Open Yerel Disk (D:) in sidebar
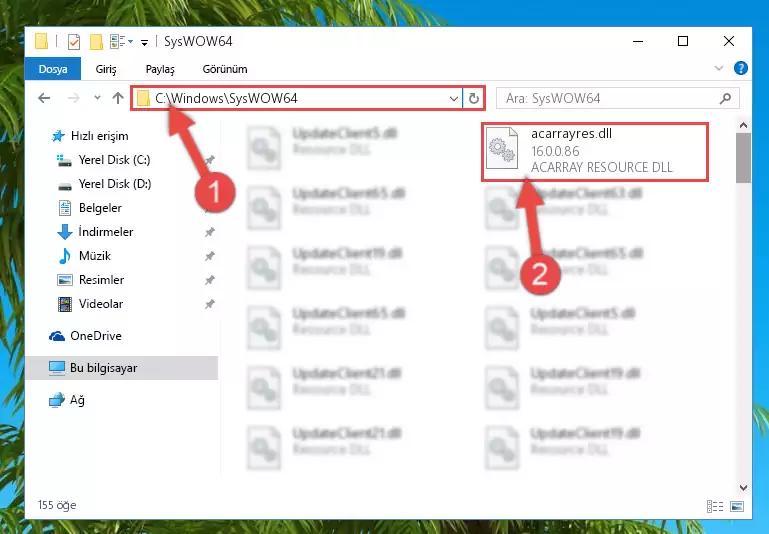 (x=115, y=184)
